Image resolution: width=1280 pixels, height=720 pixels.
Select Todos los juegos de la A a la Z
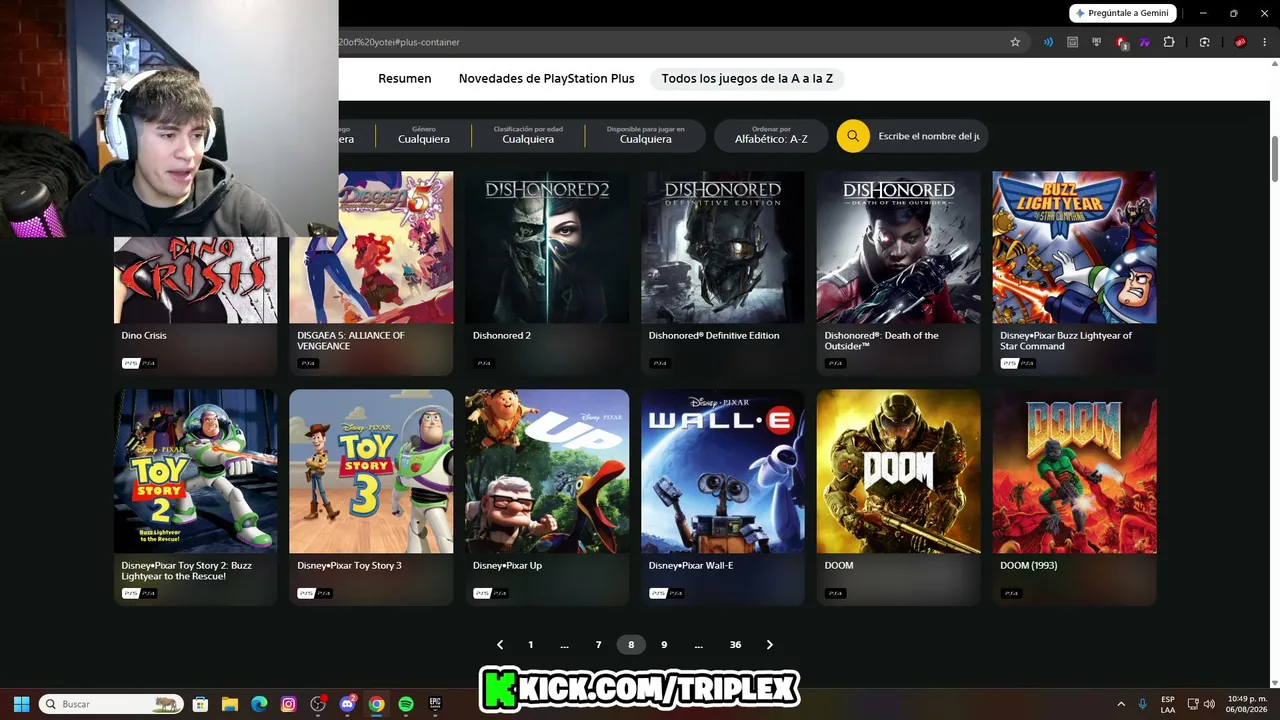(747, 78)
